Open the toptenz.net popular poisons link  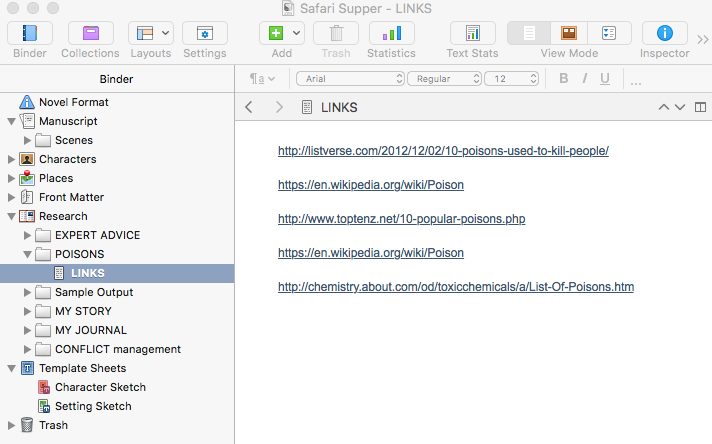pos(401,219)
